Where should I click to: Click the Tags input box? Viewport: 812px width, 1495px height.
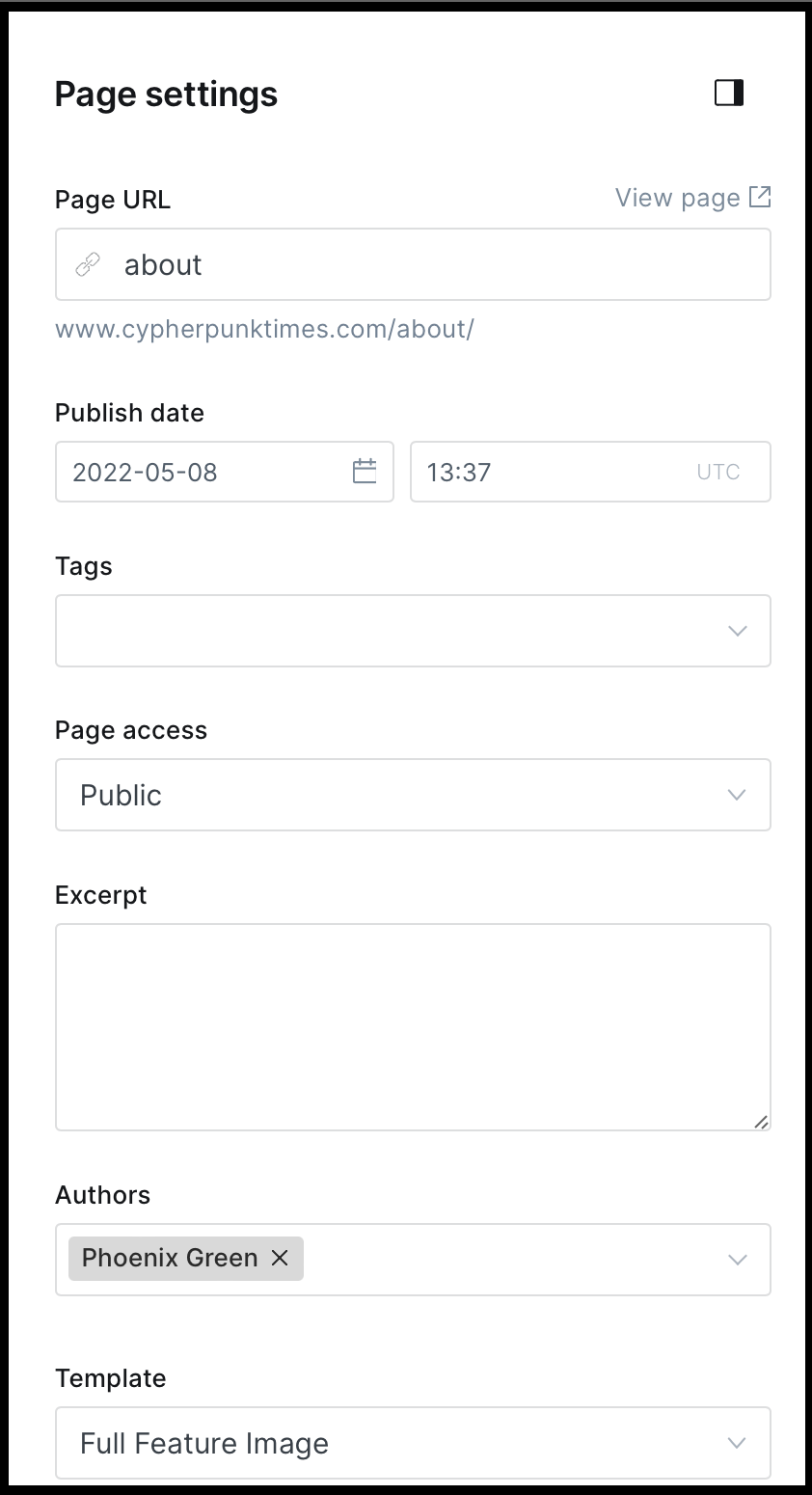point(413,631)
